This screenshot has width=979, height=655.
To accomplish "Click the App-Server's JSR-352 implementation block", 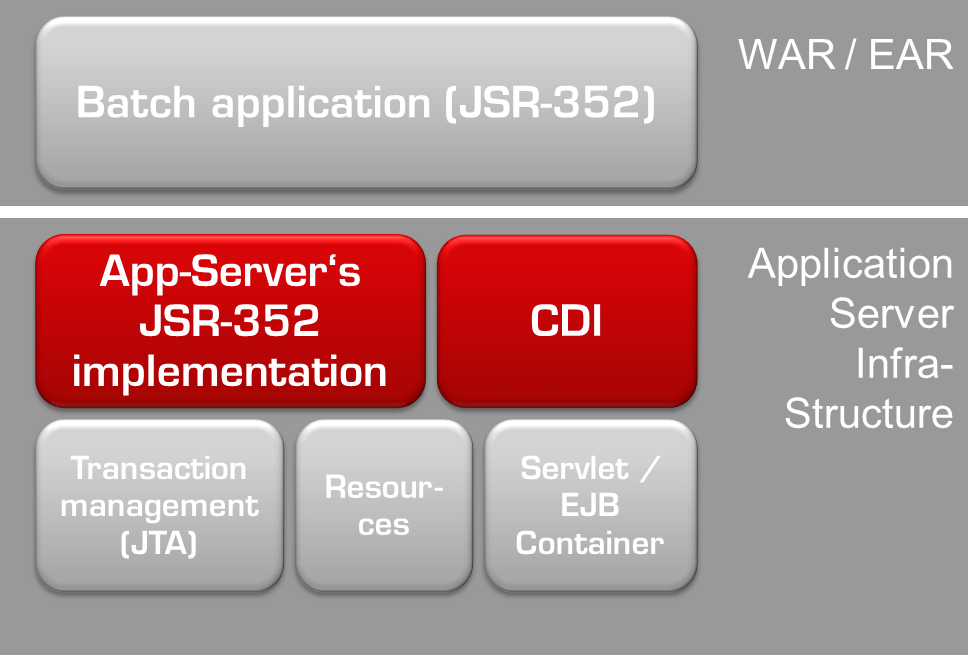I will pyautogui.click(x=230, y=321).
